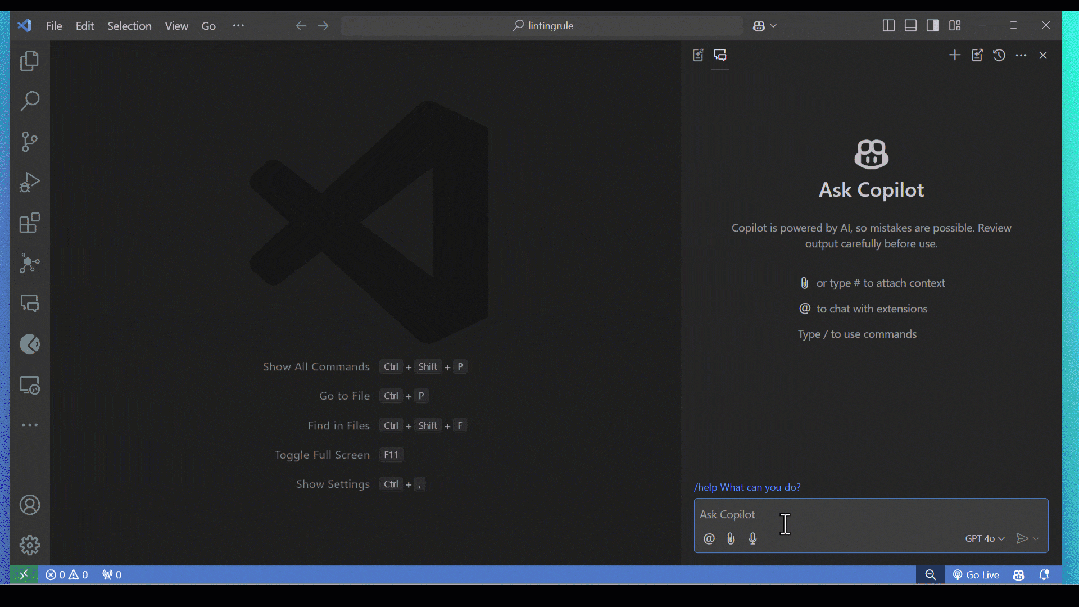Activate voice input with the microphone icon

tap(752, 538)
